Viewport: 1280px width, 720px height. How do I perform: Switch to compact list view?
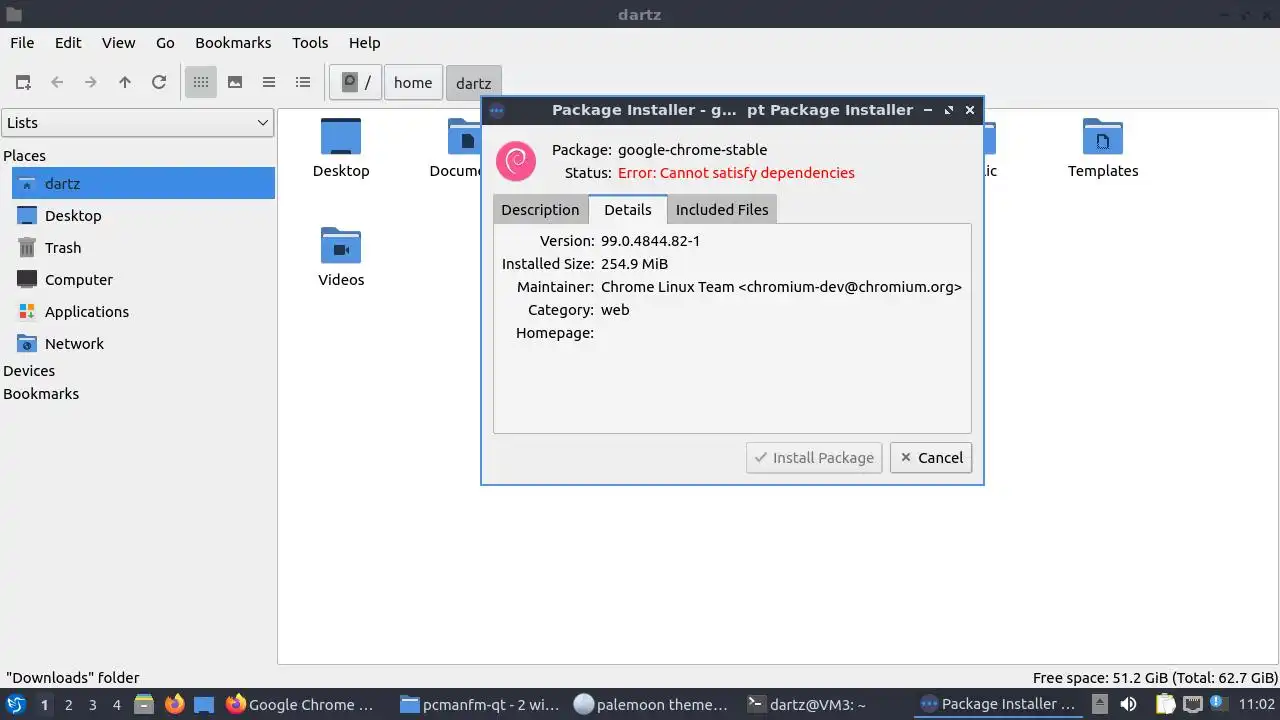point(269,82)
